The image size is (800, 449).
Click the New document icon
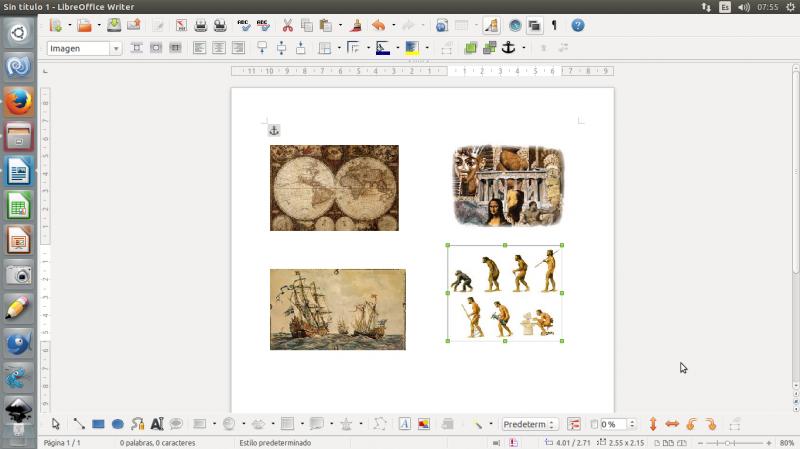click(x=56, y=26)
